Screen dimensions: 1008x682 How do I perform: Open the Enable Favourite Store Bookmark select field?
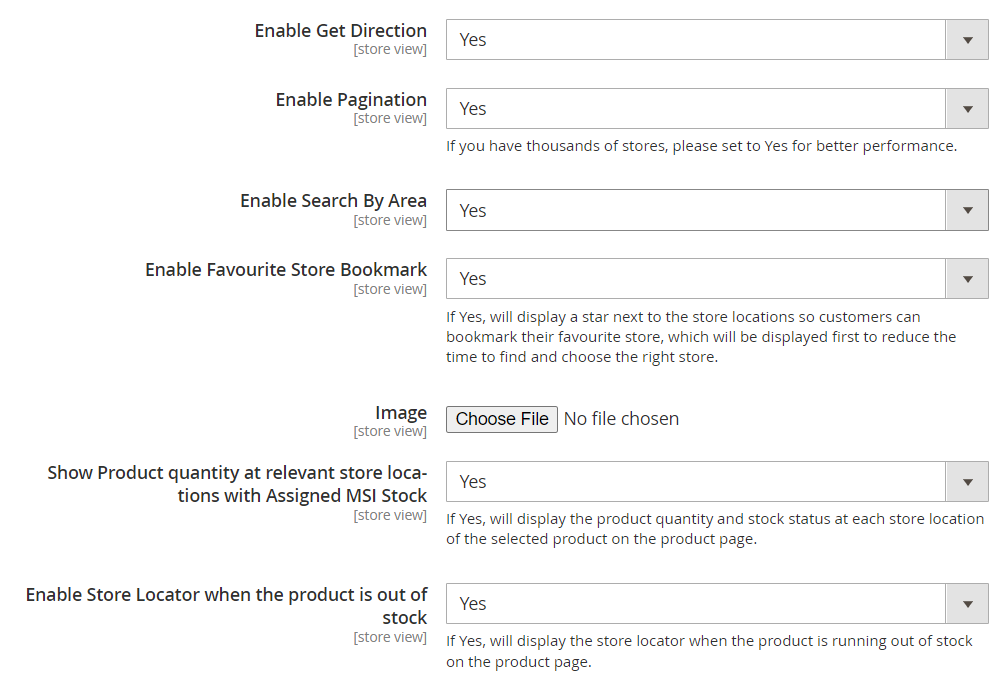[x=696, y=279]
